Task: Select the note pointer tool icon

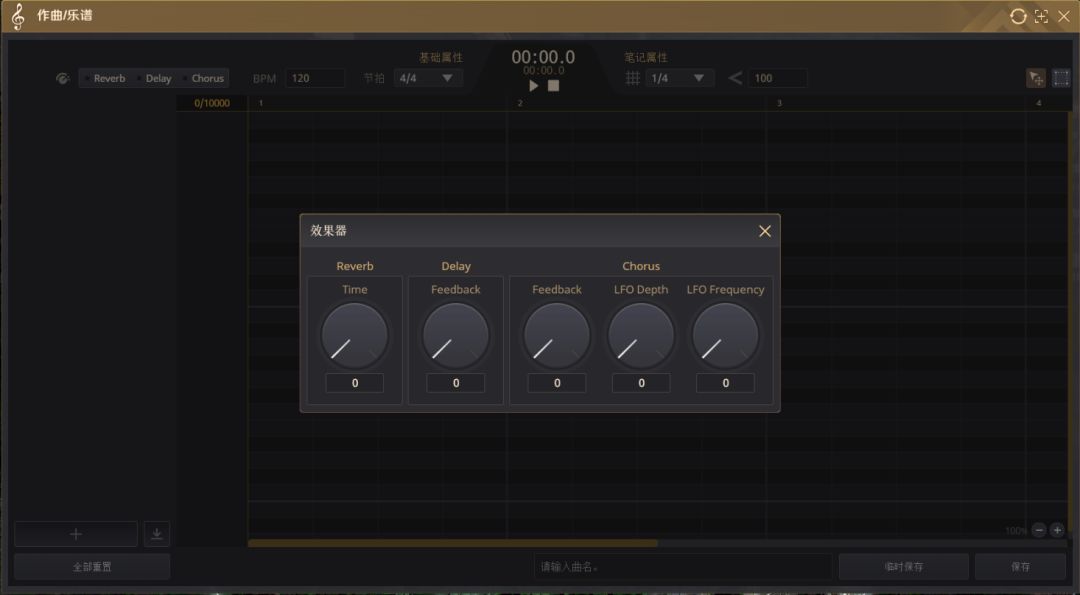Action: 1036,78
